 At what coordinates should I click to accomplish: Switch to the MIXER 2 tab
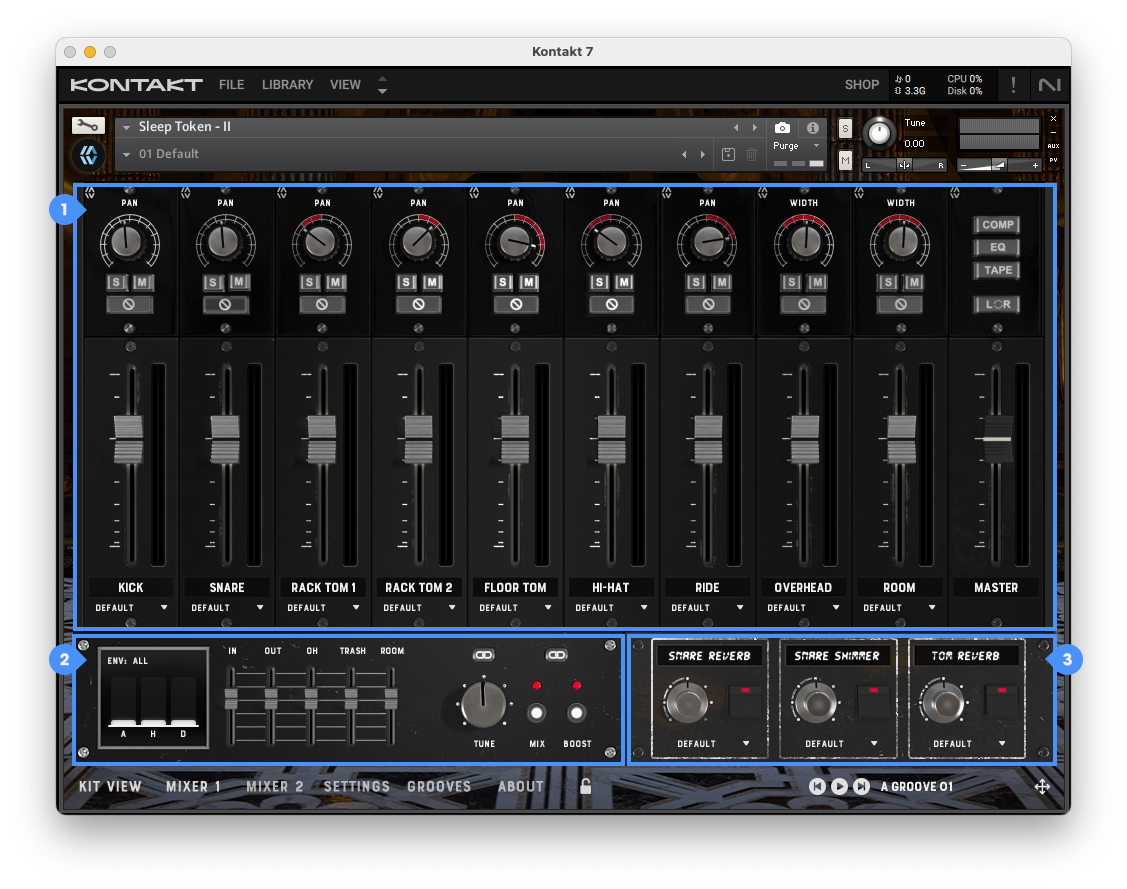click(x=274, y=787)
